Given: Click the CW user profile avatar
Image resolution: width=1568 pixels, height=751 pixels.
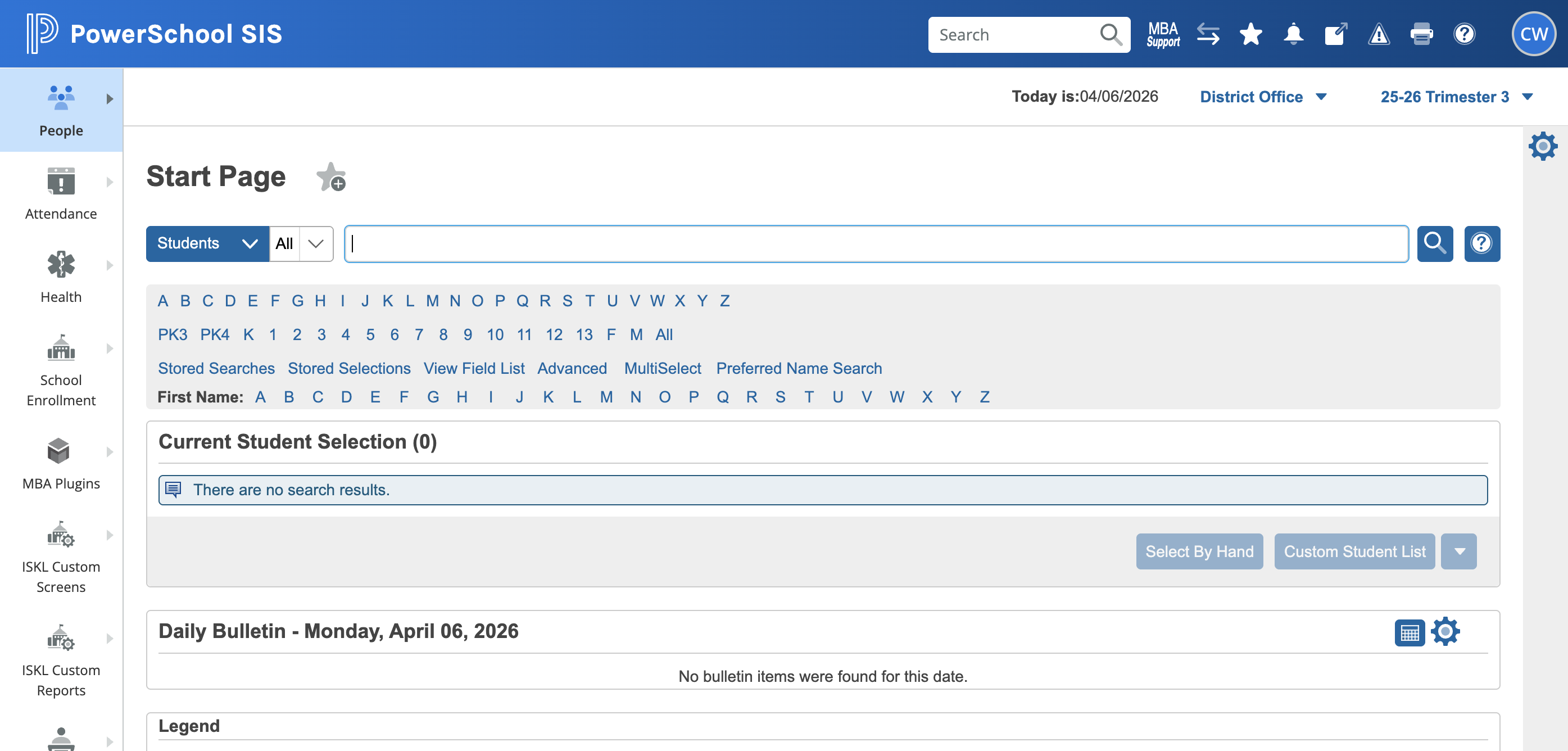Looking at the screenshot, I should tap(1533, 34).
